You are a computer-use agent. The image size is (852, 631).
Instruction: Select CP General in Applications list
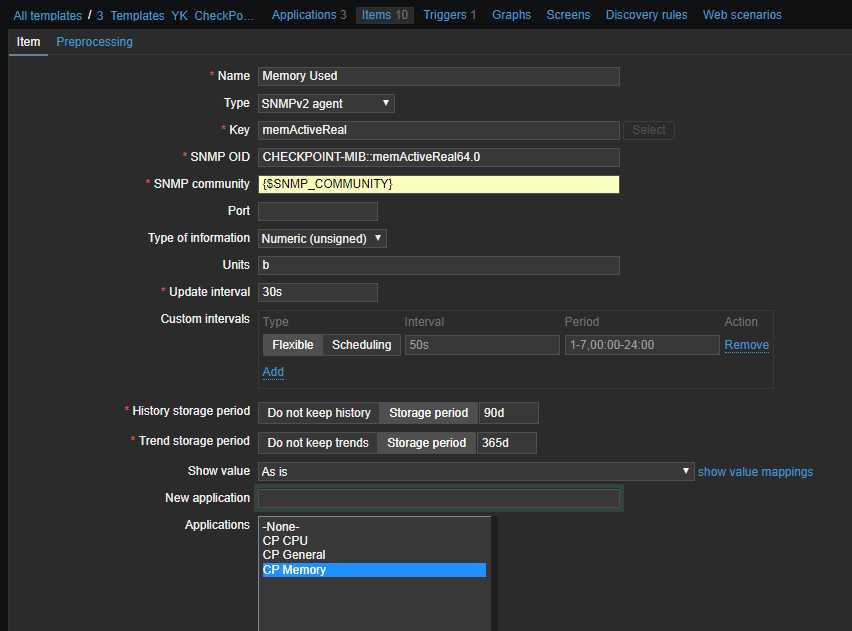(x=374, y=555)
